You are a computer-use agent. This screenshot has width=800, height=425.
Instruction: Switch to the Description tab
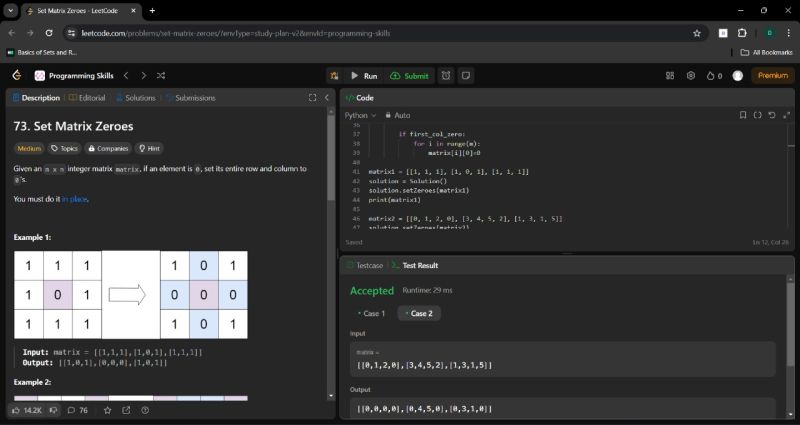pyautogui.click(x=36, y=98)
